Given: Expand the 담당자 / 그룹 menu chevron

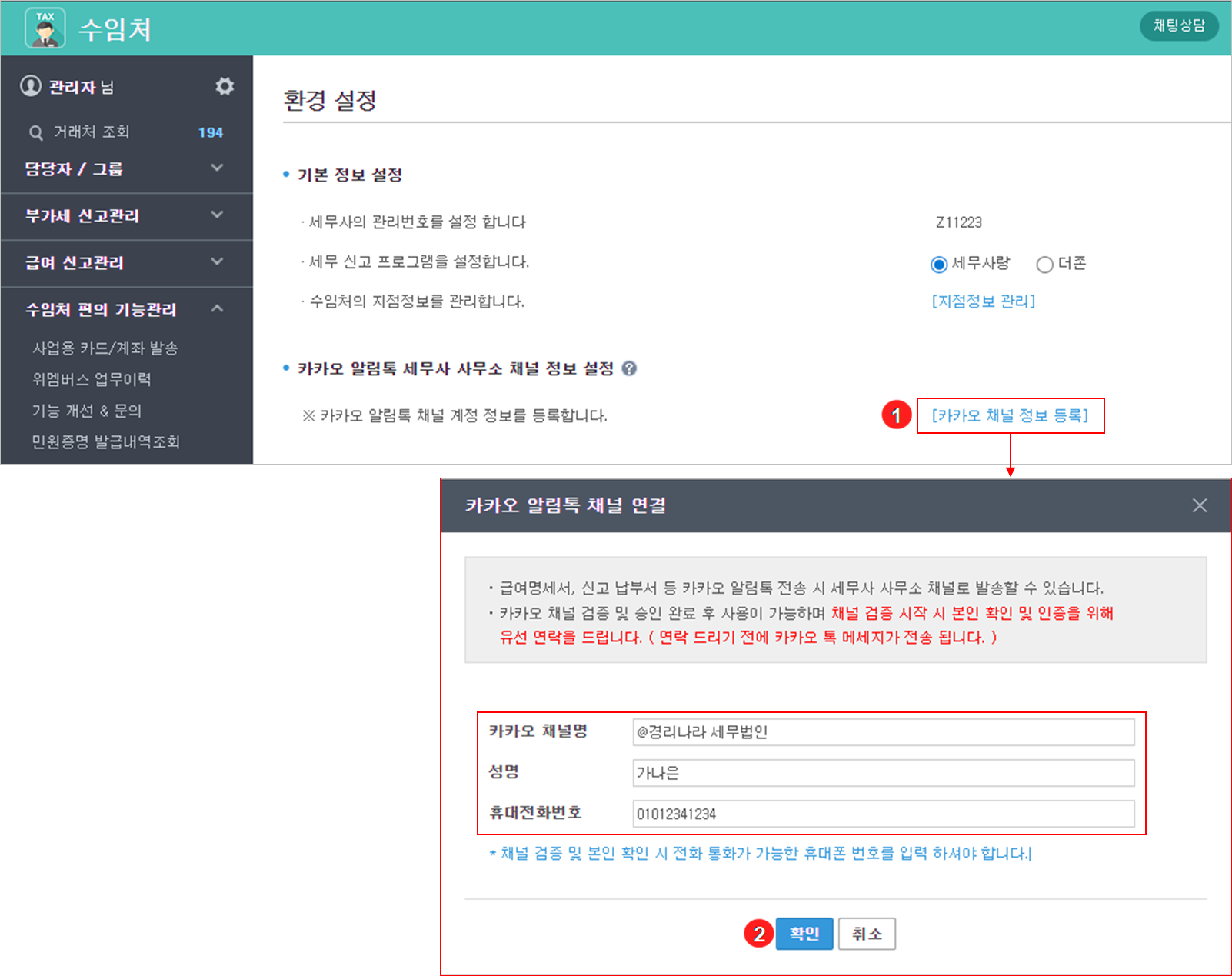Looking at the screenshot, I should pyautogui.click(x=218, y=168).
